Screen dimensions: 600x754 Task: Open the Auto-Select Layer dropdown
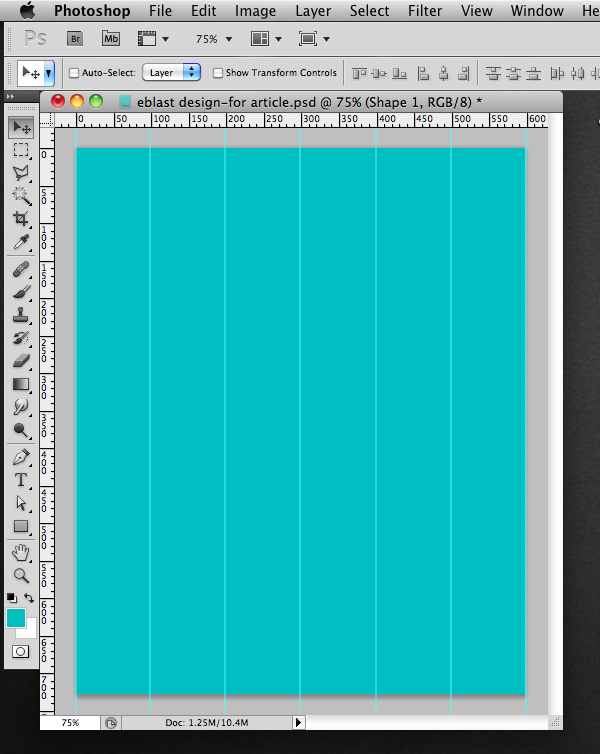172,73
